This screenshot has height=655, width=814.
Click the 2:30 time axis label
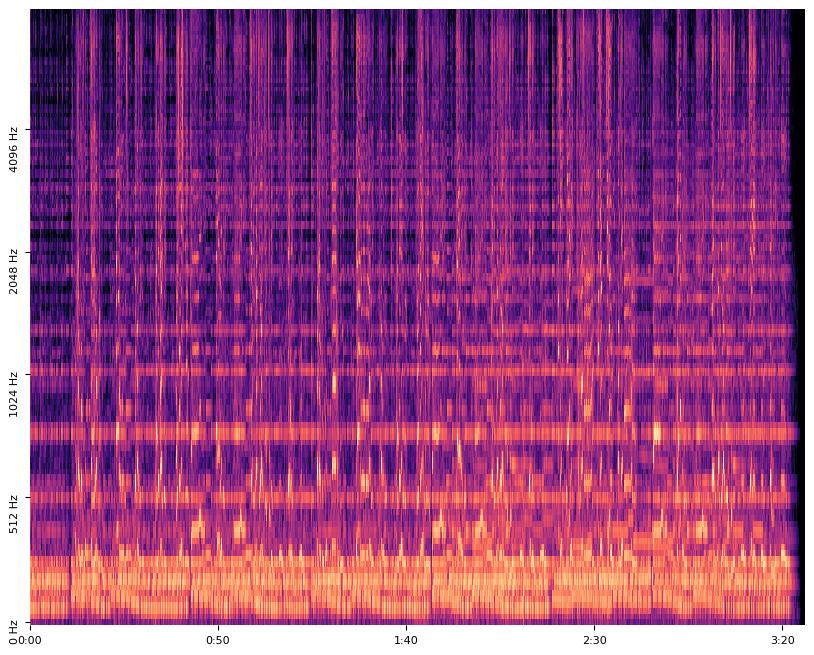click(595, 640)
